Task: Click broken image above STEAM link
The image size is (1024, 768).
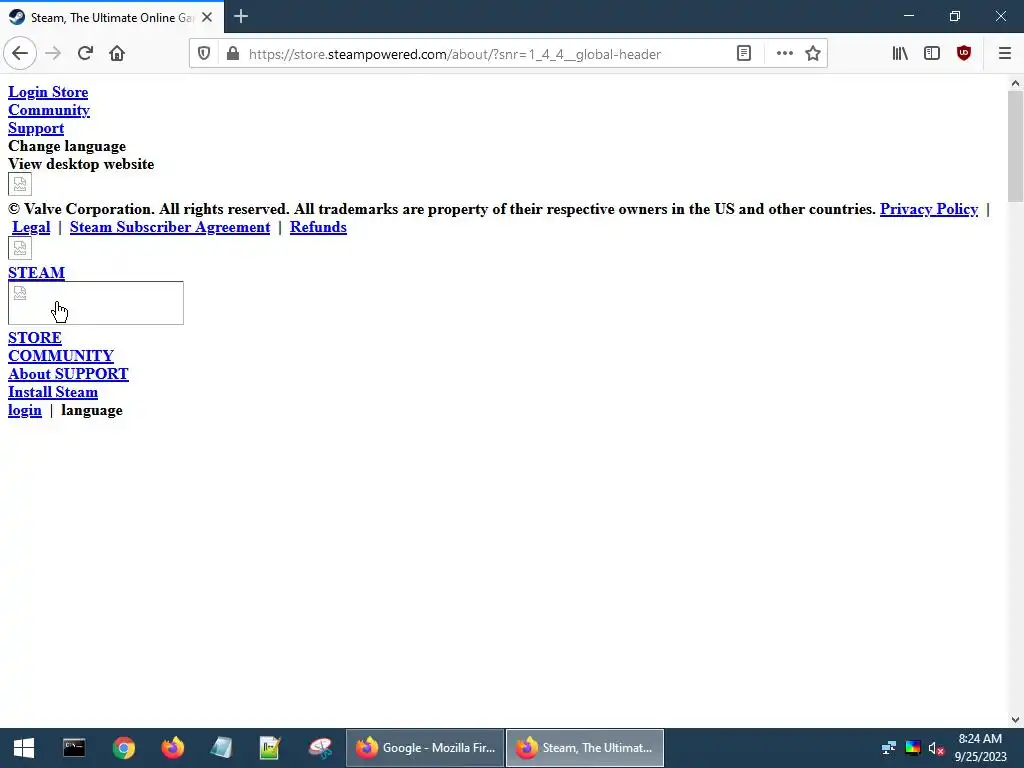Action: (20, 248)
